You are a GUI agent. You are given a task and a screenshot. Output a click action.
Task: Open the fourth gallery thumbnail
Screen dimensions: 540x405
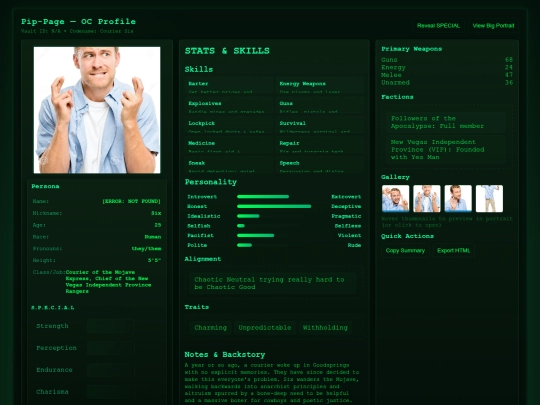pos(489,198)
